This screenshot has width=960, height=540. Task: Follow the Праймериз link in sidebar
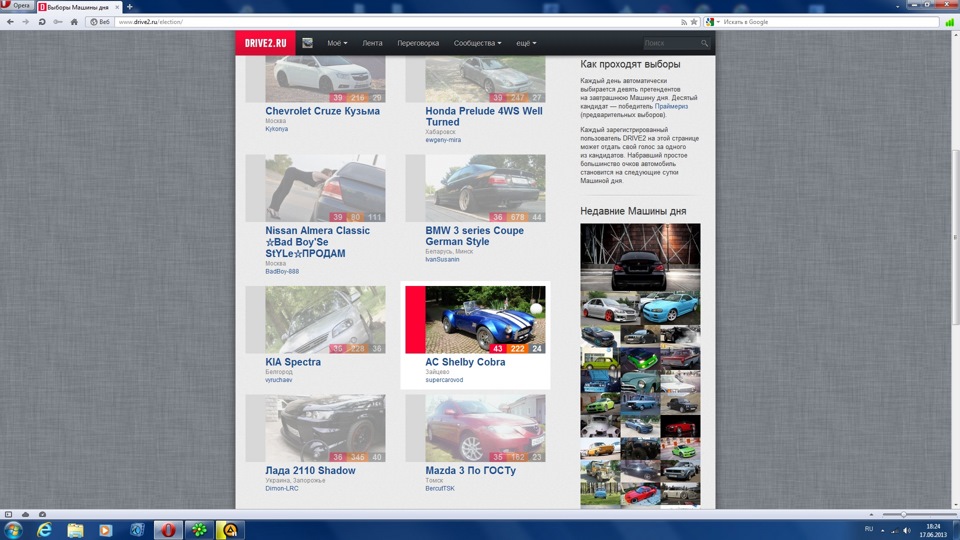671,106
